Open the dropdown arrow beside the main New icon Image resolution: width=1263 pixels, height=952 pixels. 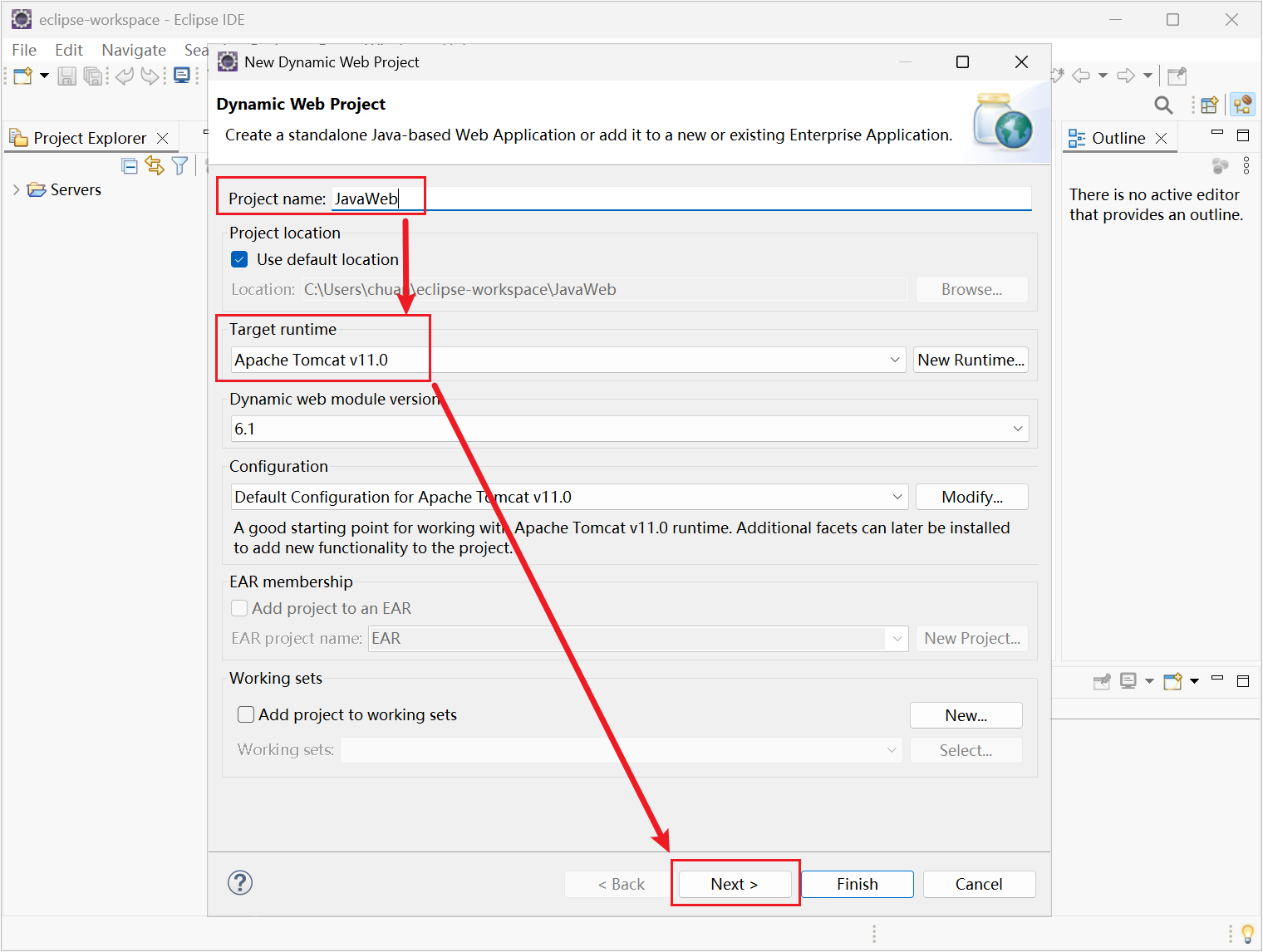[45, 76]
